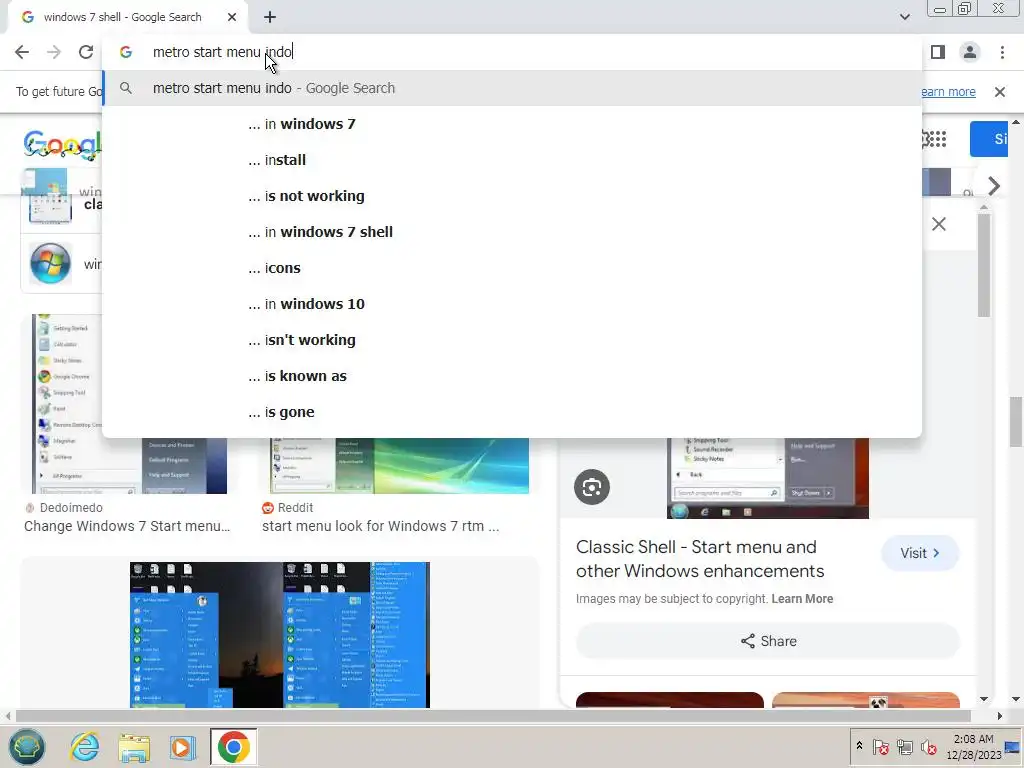Open Windows Media Player from taskbar
Image resolution: width=1024 pixels, height=768 pixels.
coord(183,747)
